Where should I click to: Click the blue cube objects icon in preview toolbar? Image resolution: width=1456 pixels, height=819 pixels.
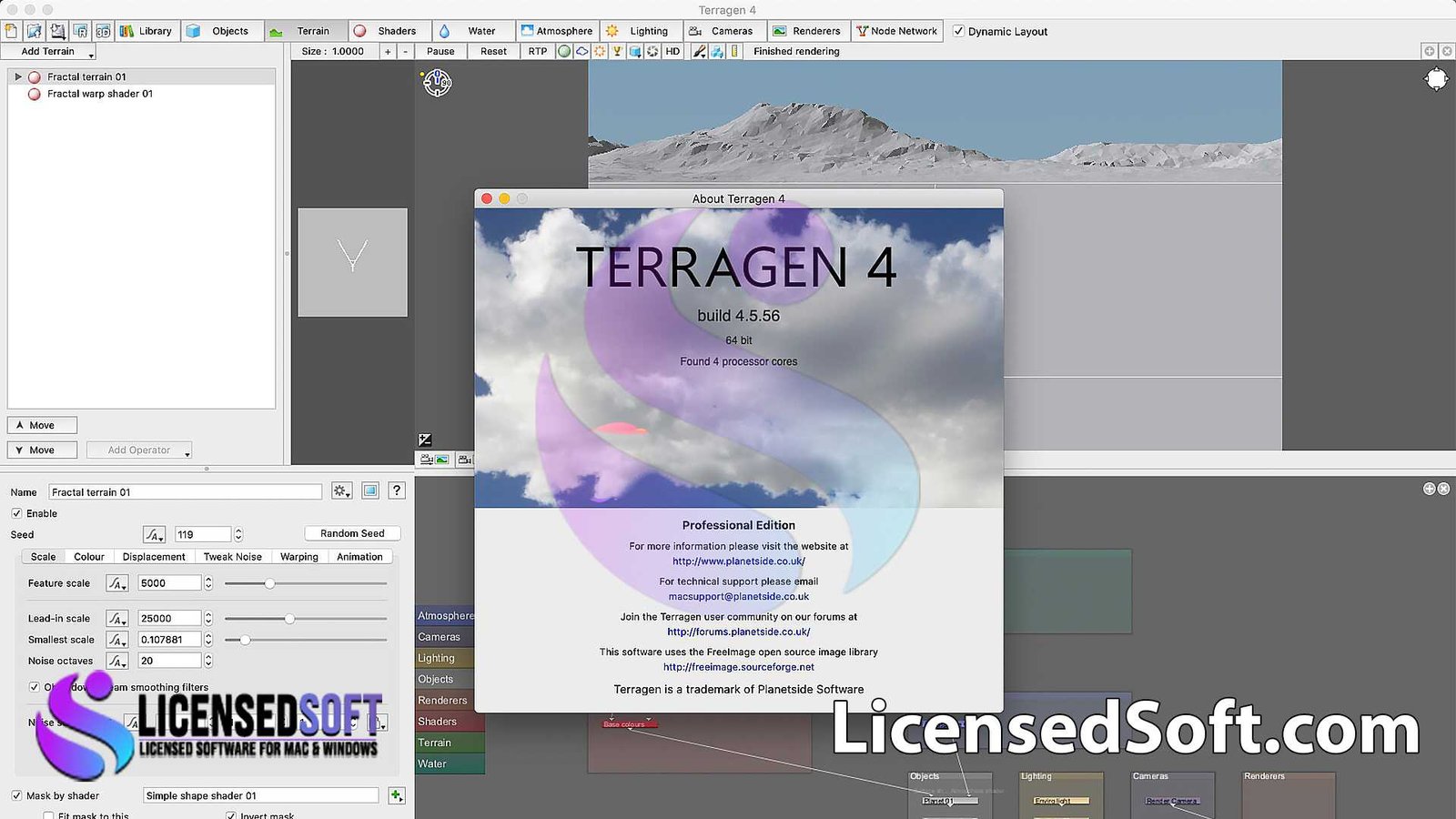tap(635, 51)
